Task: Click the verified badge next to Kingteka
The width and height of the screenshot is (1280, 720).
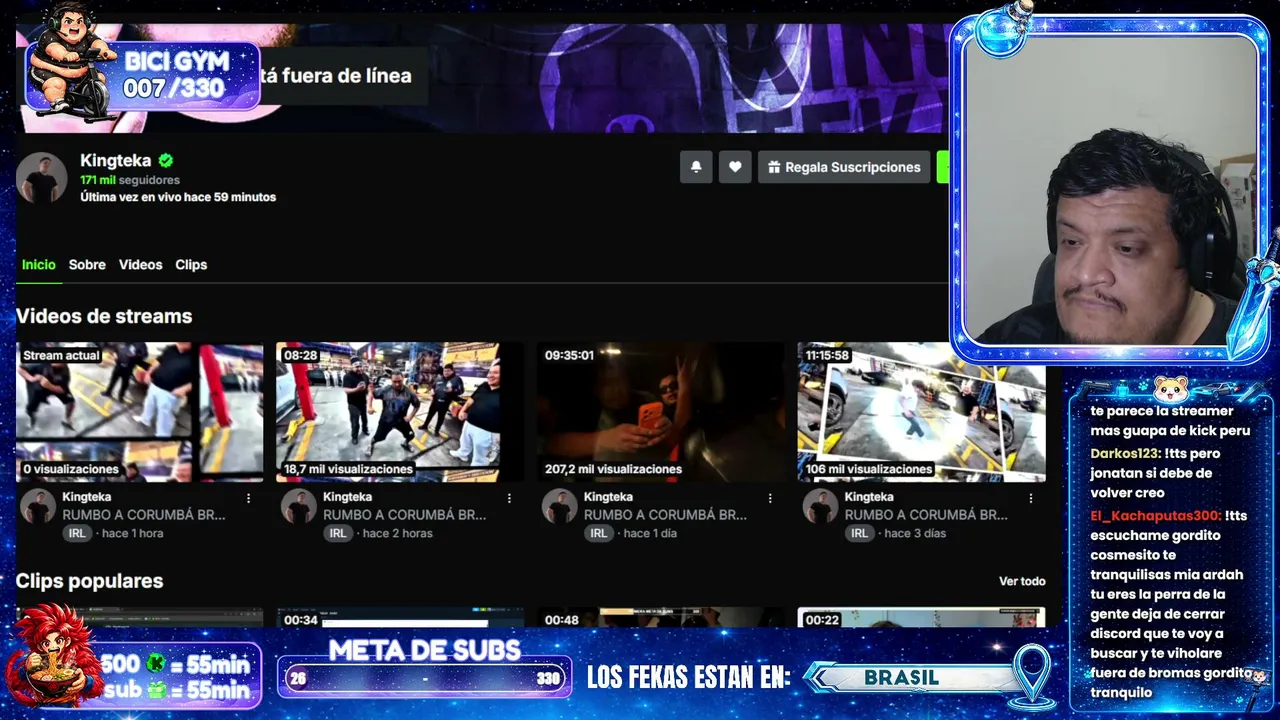Action: pyautogui.click(x=166, y=160)
